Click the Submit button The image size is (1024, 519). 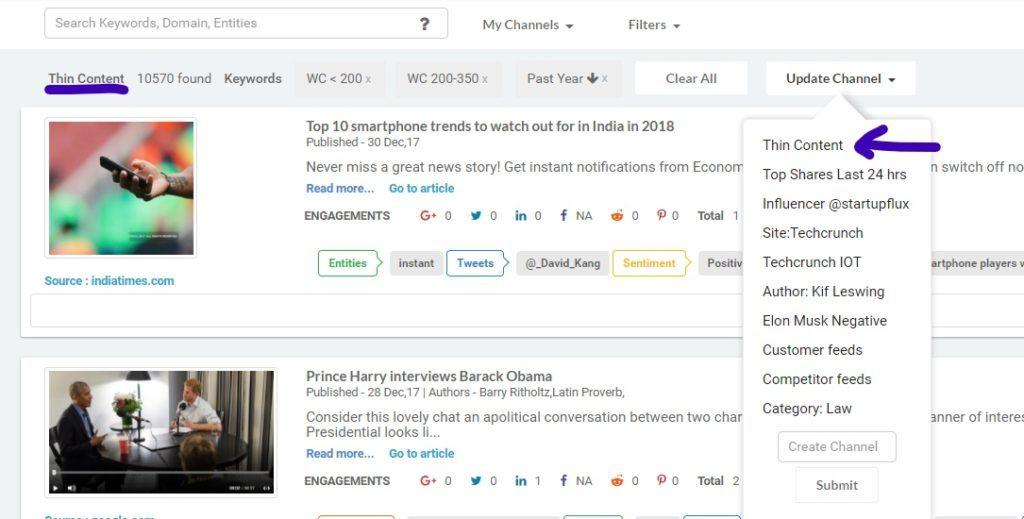coord(837,485)
